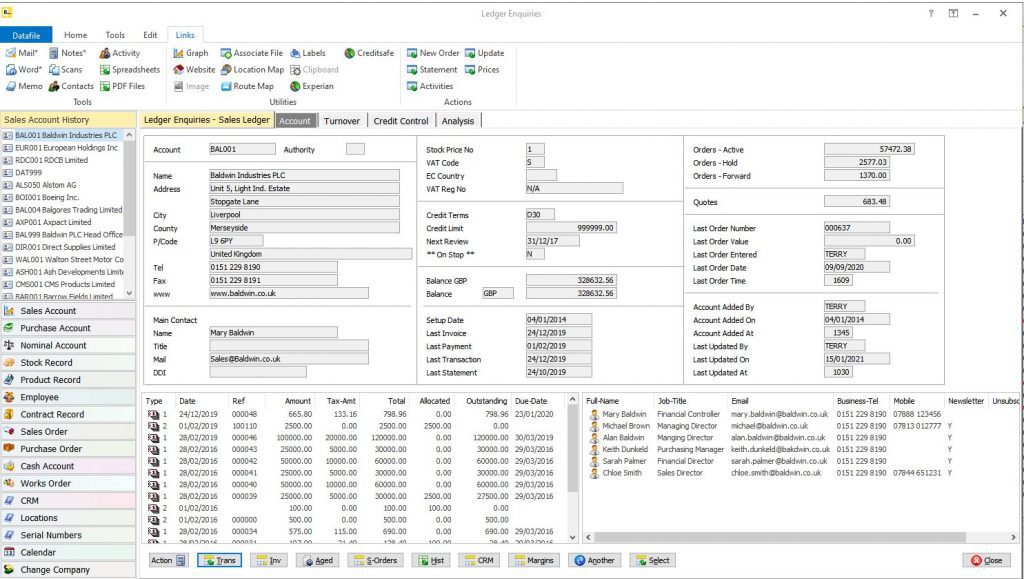Click the CRM button at bottom
The height and width of the screenshot is (579, 1024).
(479, 560)
